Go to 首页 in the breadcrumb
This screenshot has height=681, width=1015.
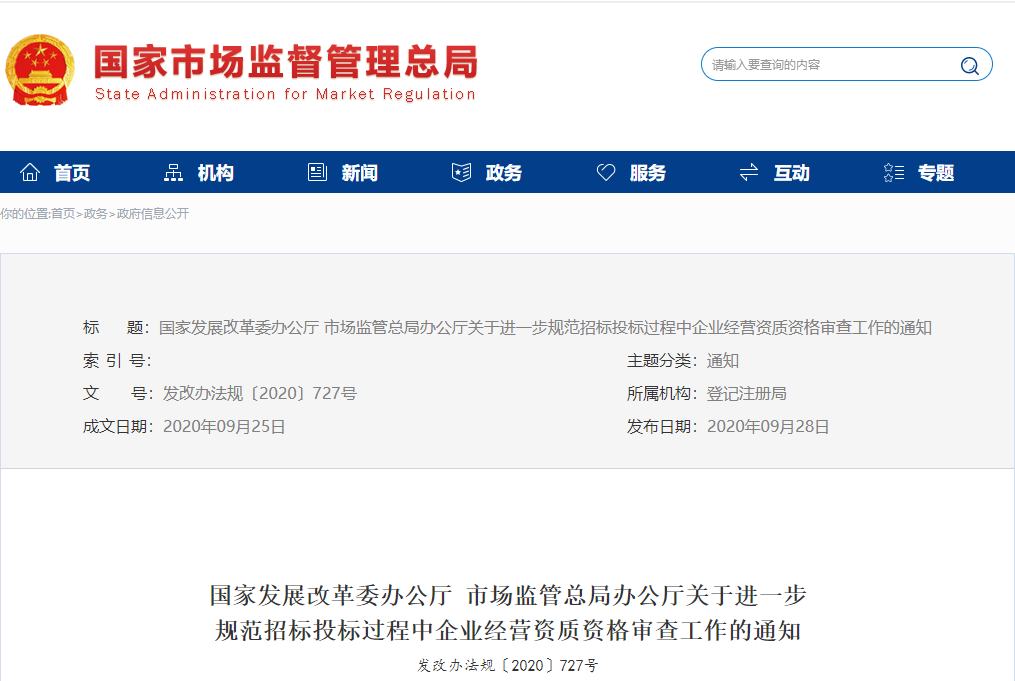tap(63, 214)
